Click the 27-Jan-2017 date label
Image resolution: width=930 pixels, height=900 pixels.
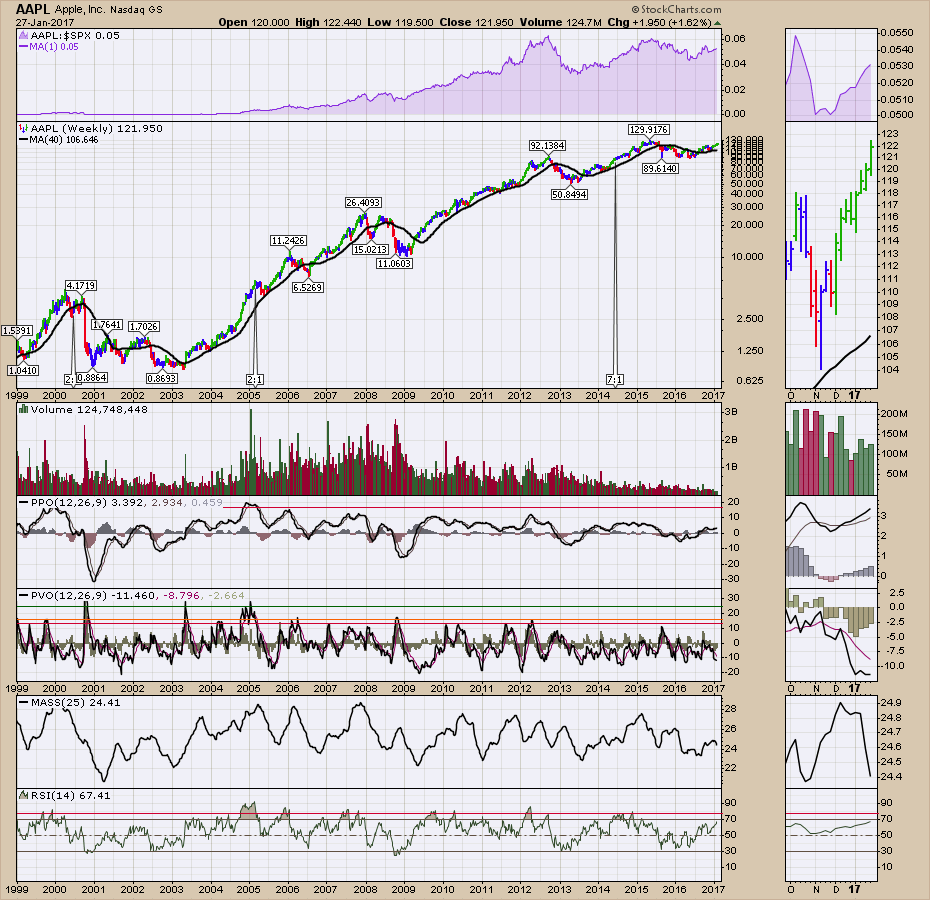tap(44, 23)
